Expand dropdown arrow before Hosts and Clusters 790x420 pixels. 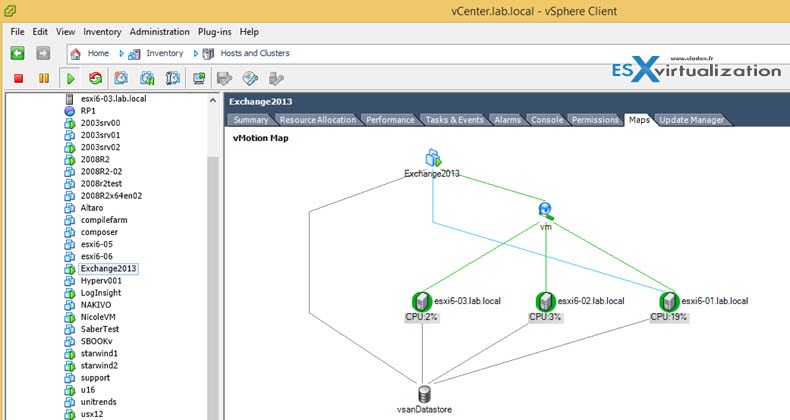tap(195, 53)
